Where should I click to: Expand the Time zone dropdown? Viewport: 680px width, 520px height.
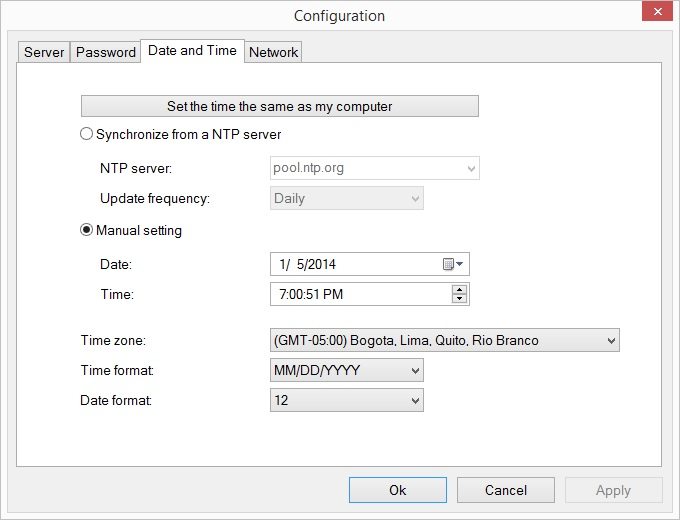click(445, 340)
